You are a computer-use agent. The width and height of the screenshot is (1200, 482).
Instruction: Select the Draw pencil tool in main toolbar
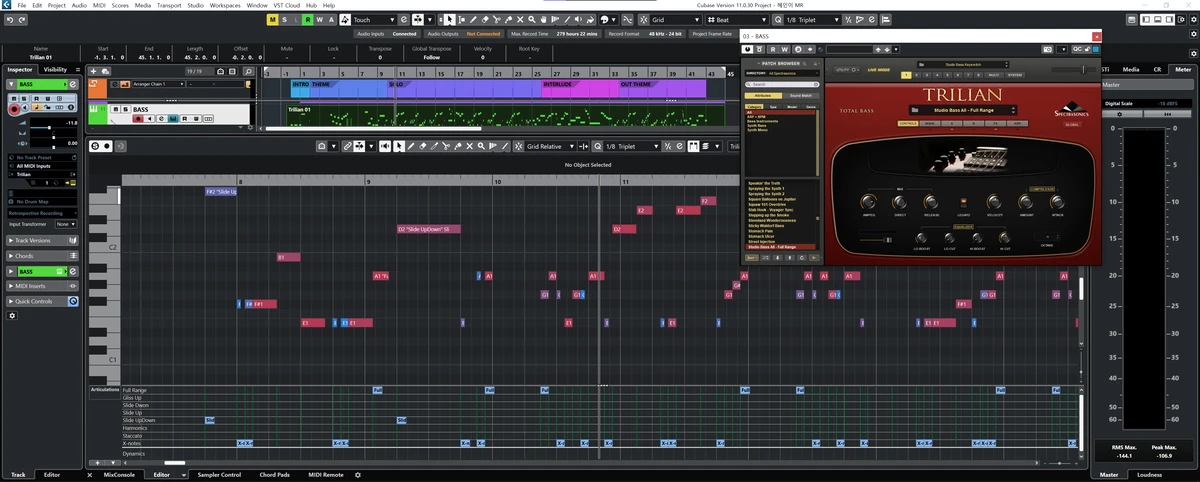[473, 19]
